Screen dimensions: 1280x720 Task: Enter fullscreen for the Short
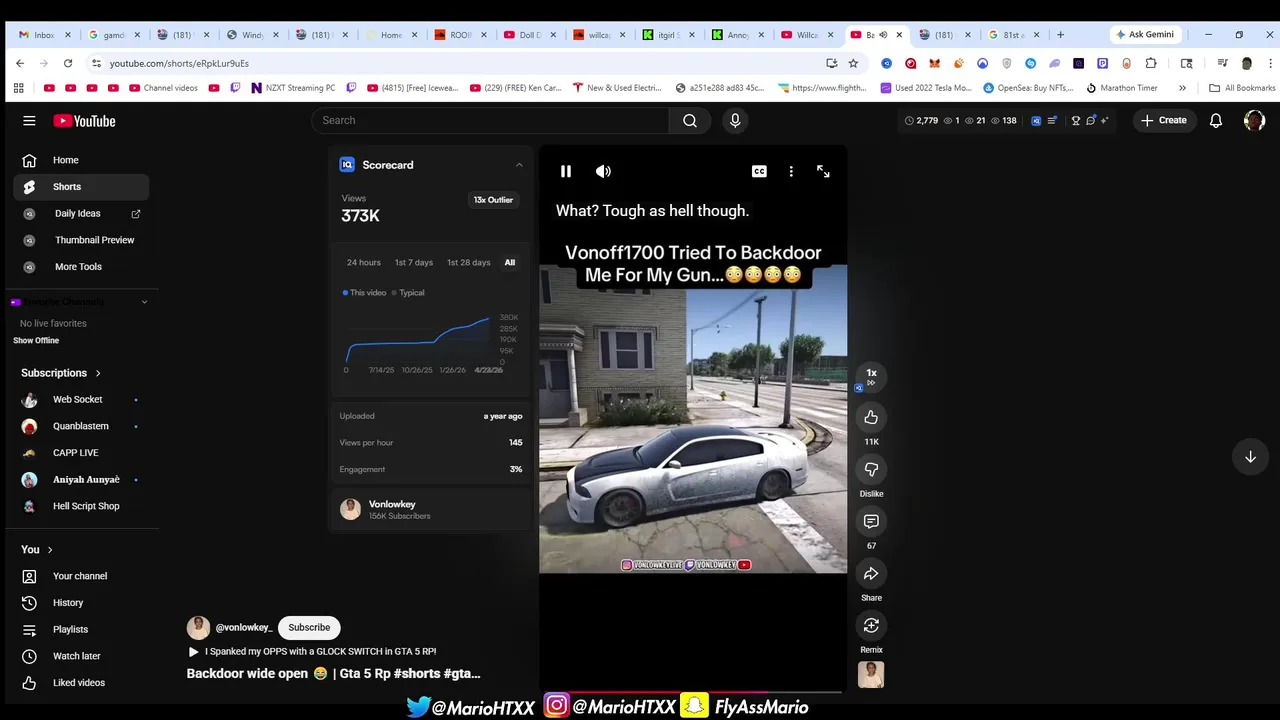tap(823, 171)
